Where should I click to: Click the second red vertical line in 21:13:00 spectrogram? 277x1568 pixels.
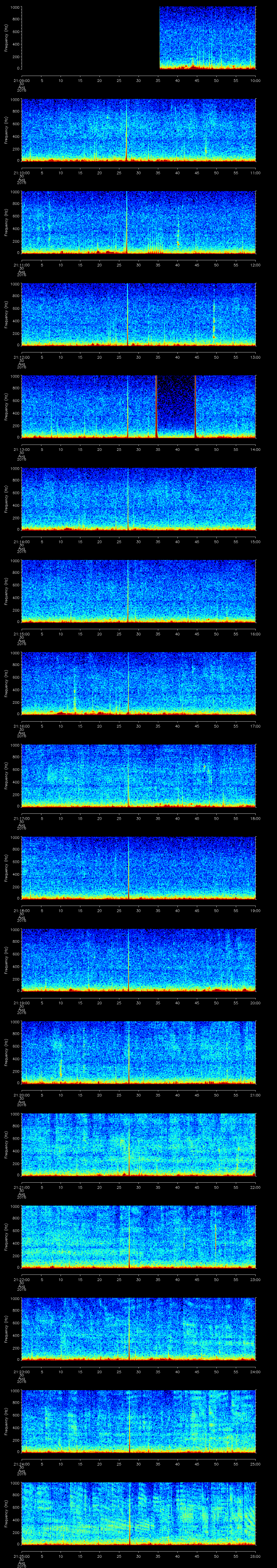point(195,407)
